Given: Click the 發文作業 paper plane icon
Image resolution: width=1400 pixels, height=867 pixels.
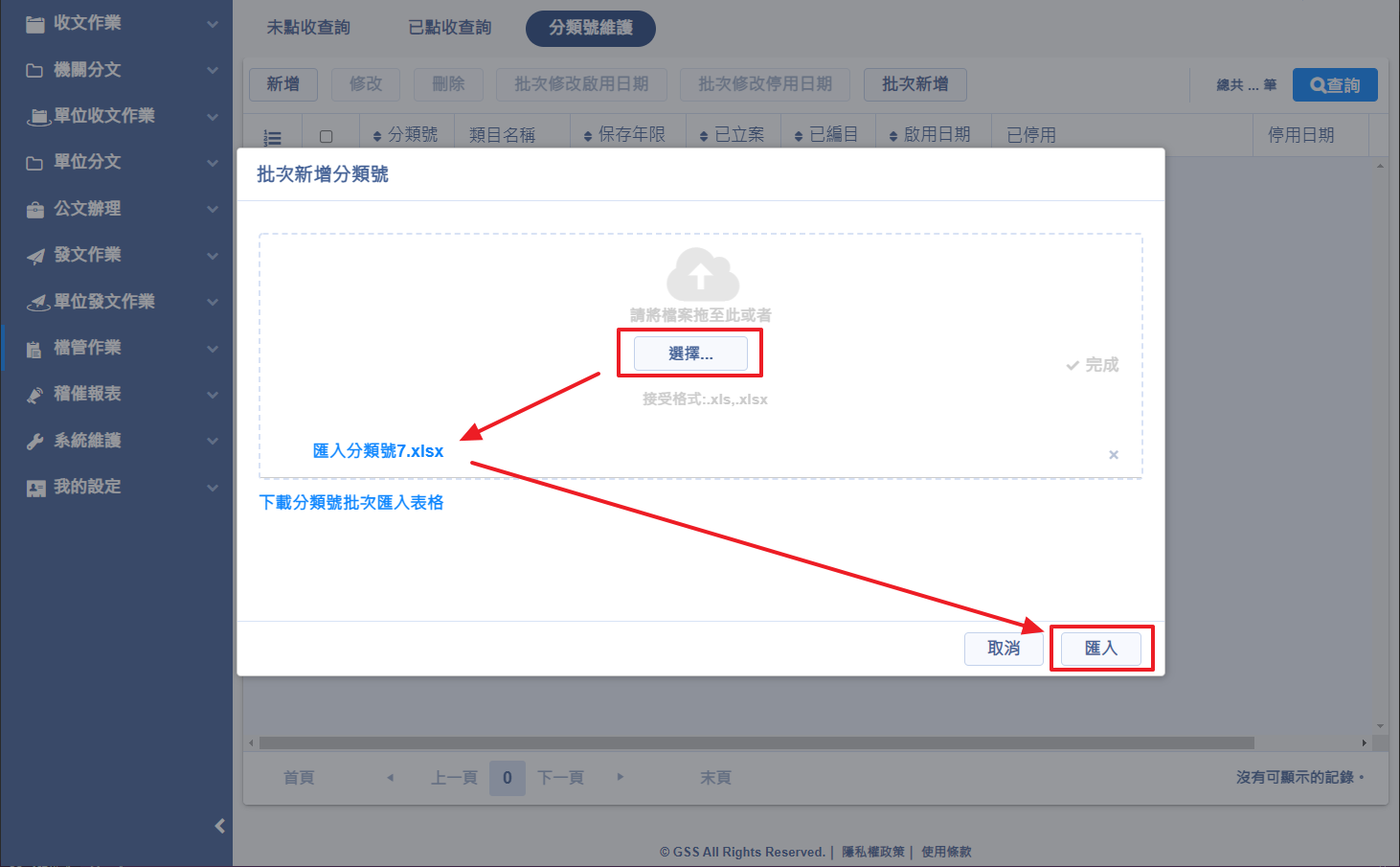Looking at the screenshot, I should click(35, 256).
